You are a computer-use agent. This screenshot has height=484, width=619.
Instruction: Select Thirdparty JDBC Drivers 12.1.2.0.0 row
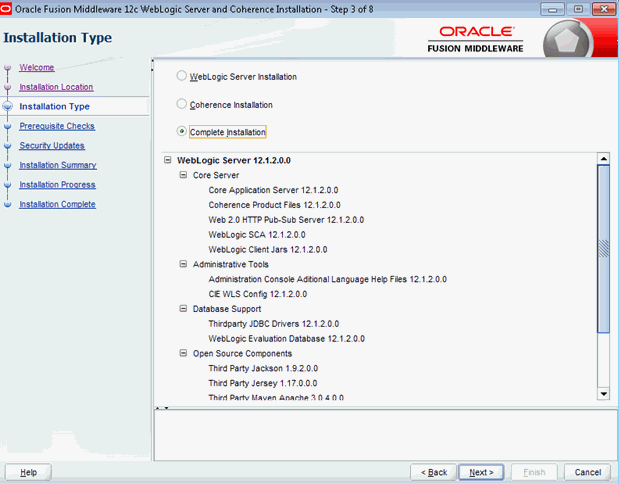pos(274,324)
